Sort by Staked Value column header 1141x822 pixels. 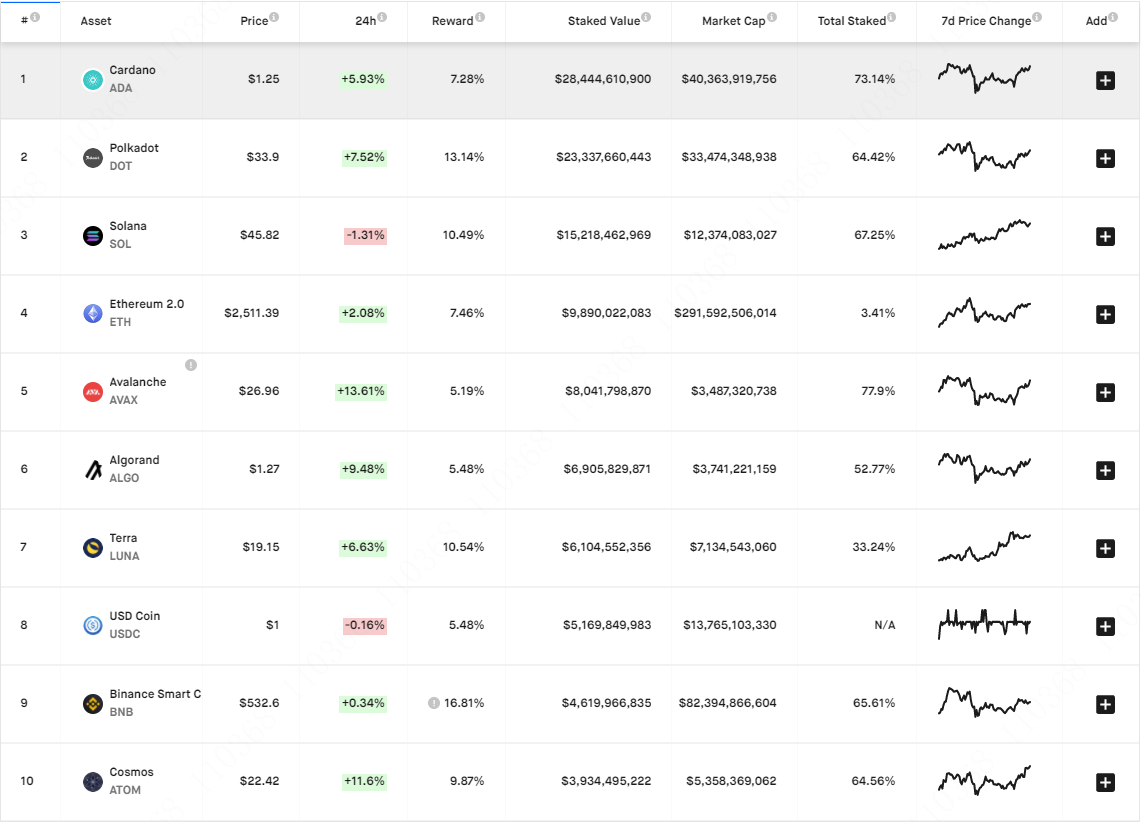point(603,21)
